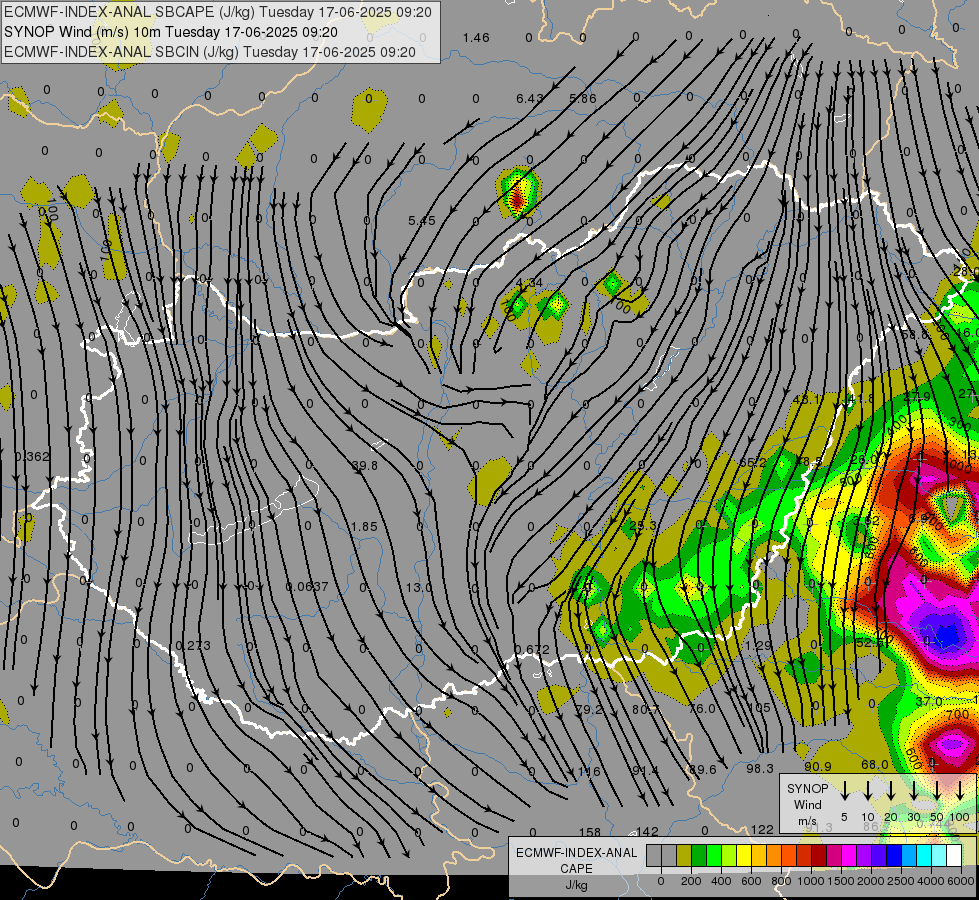The height and width of the screenshot is (900, 979).
Task: Click the map value 5.86
Action: point(583,99)
